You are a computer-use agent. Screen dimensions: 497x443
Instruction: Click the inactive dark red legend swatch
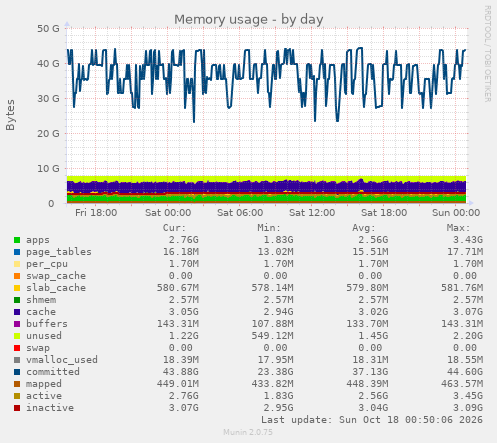pyautogui.click(x=17, y=408)
